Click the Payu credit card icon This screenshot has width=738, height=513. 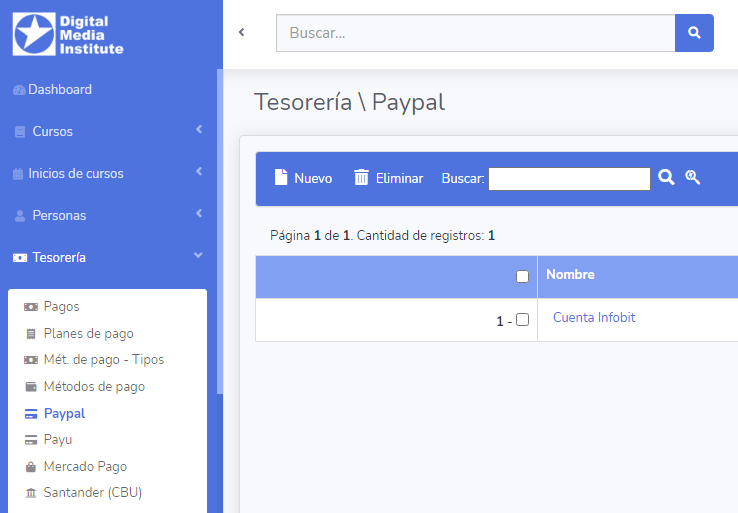(31, 440)
